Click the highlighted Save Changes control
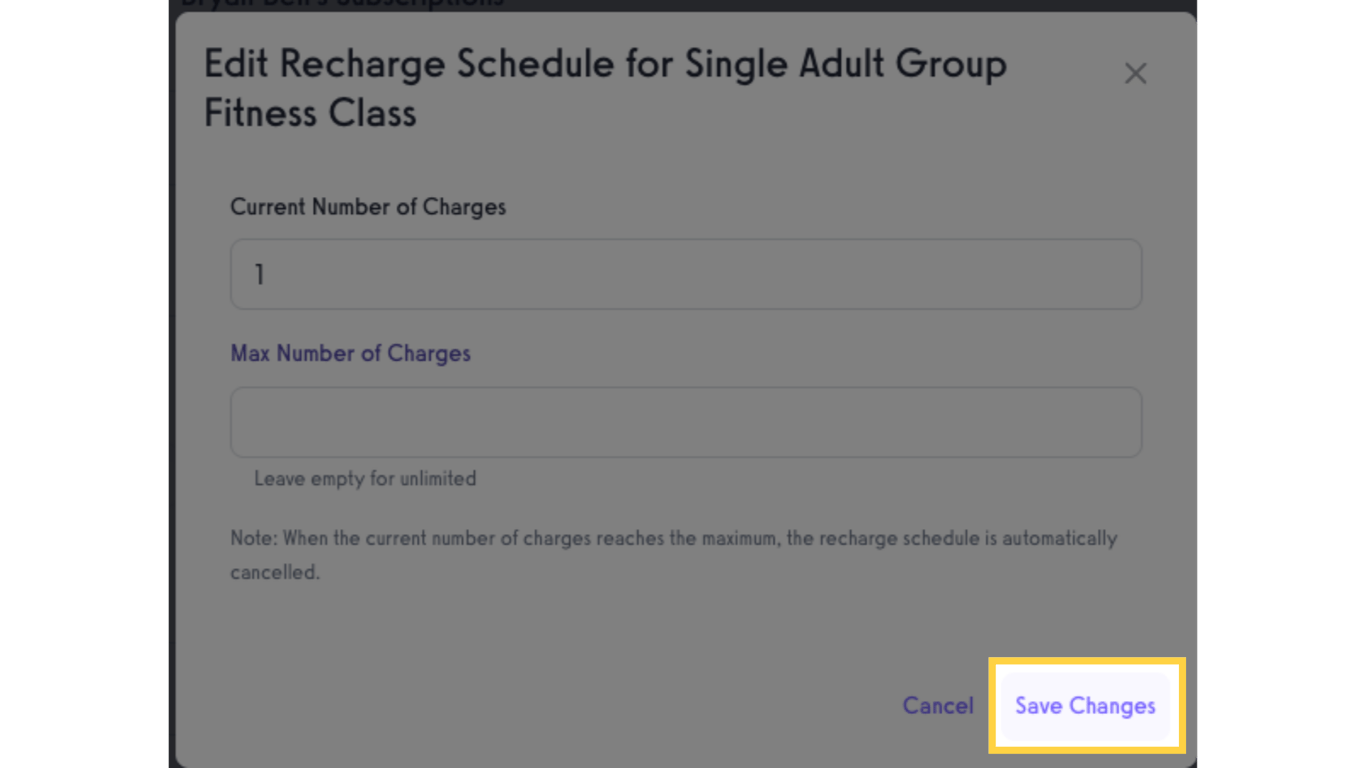 [1086, 706]
